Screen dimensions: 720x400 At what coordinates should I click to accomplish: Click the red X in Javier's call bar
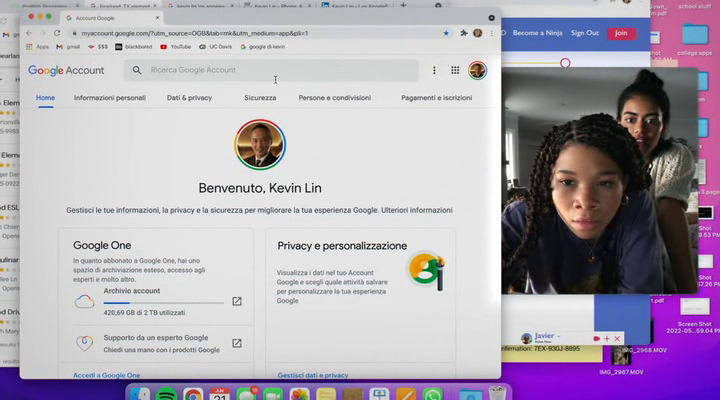tap(617, 338)
